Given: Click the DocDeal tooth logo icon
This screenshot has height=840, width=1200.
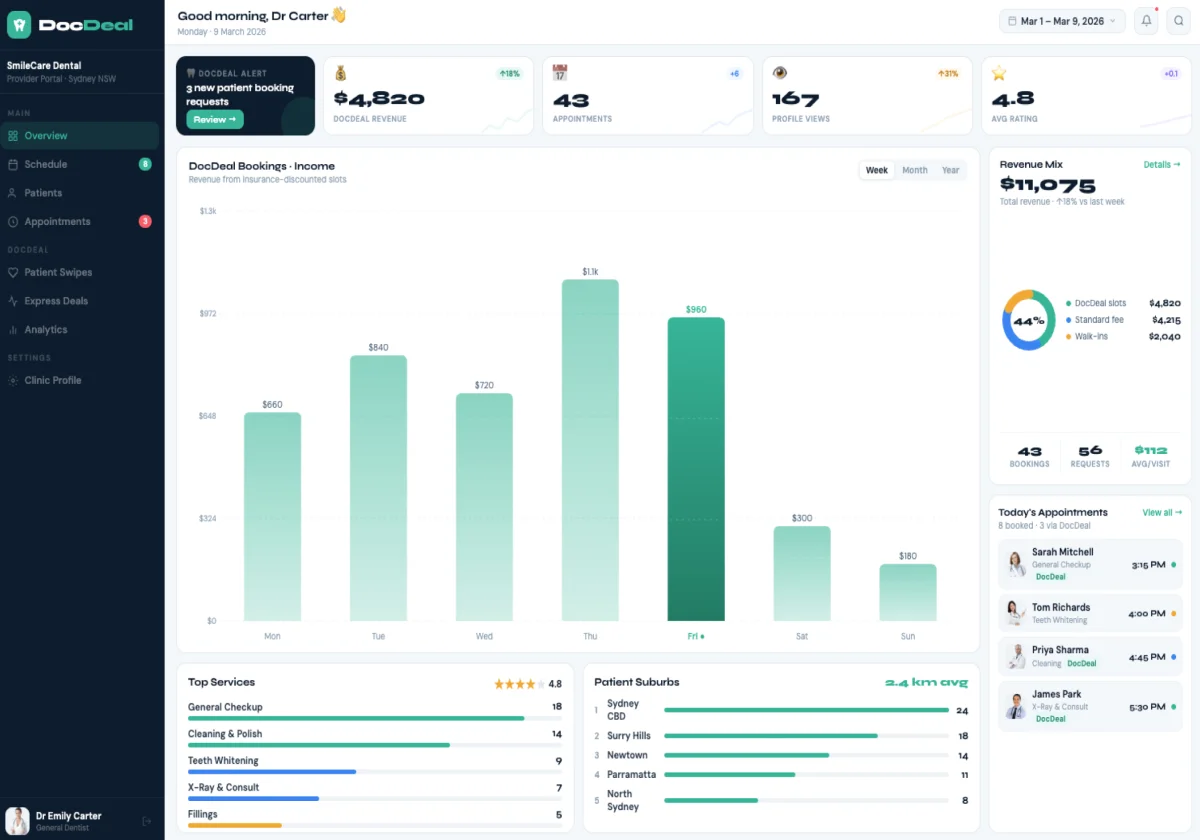Looking at the screenshot, I should pyautogui.click(x=20, y=25).
